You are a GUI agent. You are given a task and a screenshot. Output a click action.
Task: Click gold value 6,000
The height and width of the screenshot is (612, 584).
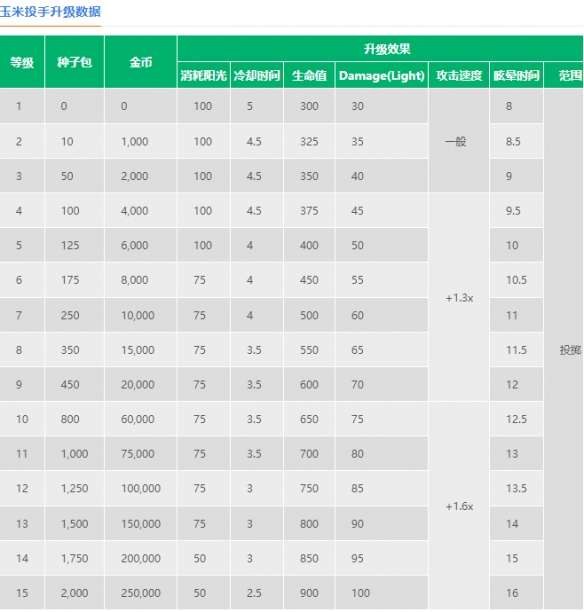(135, 245)
